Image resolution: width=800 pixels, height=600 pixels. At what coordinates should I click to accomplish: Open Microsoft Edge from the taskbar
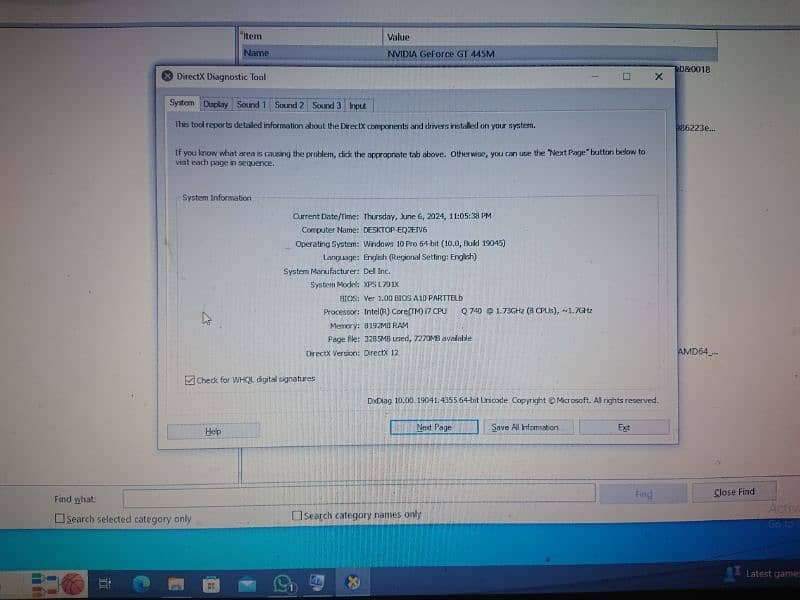(x=141, y=583)
